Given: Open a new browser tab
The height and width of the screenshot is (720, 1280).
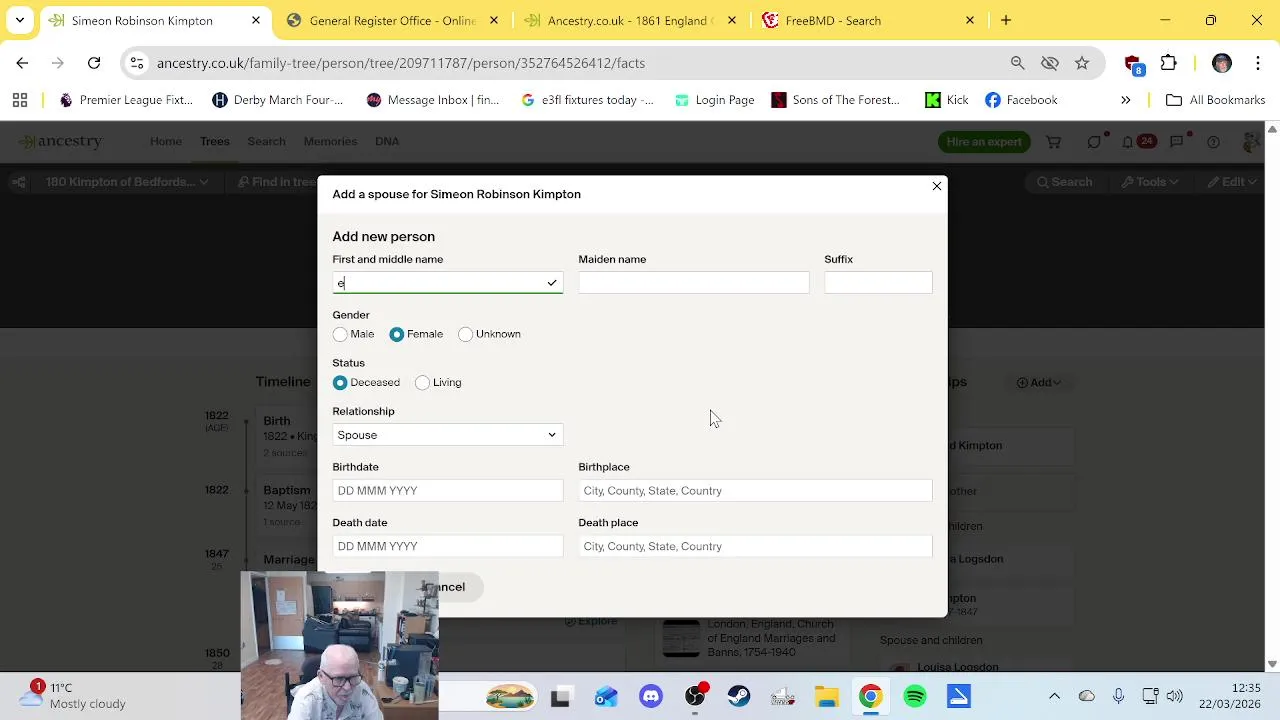Looking at the screenshot, I should [1006, 20].
